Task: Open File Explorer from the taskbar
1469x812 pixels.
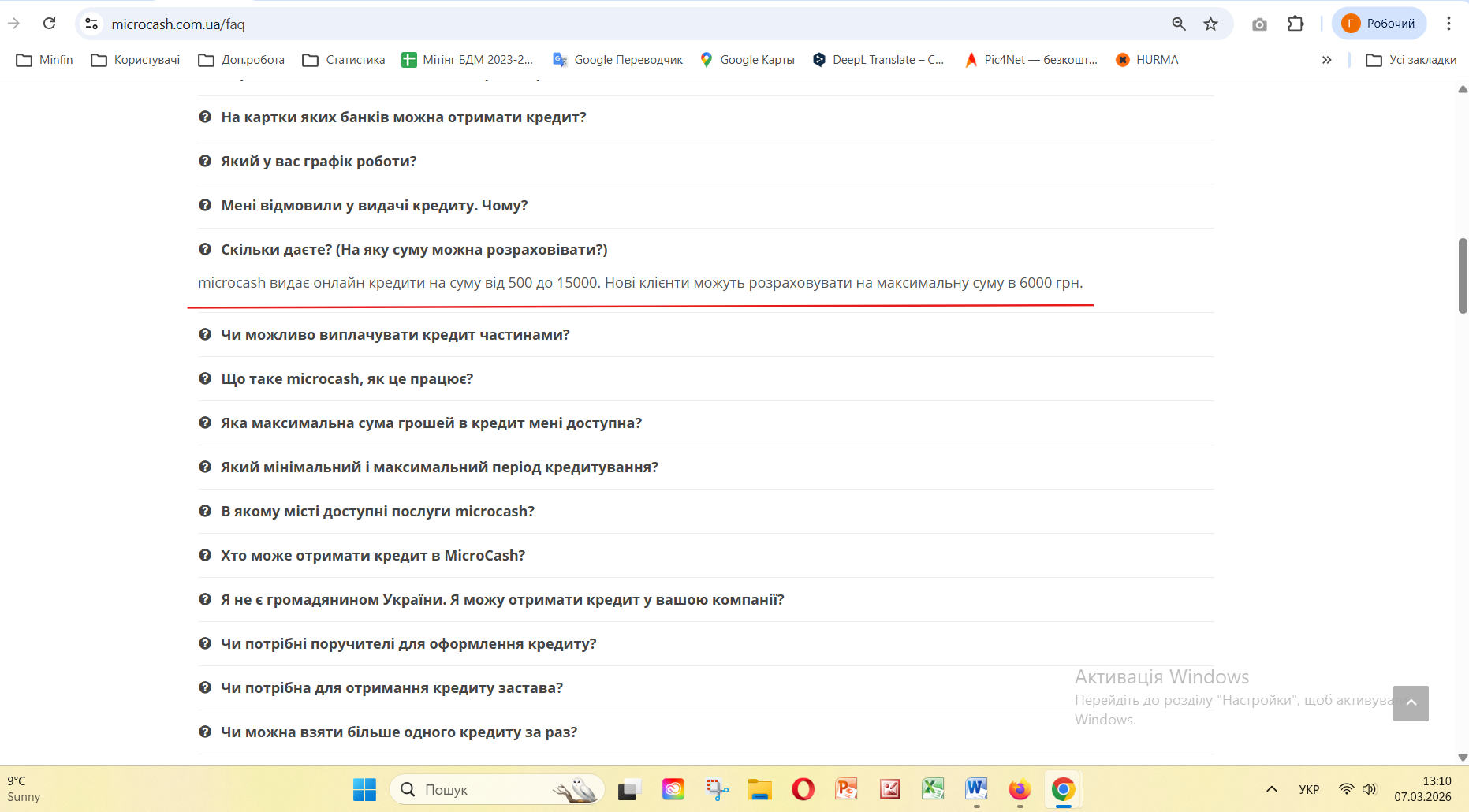Action: [760, 789]
